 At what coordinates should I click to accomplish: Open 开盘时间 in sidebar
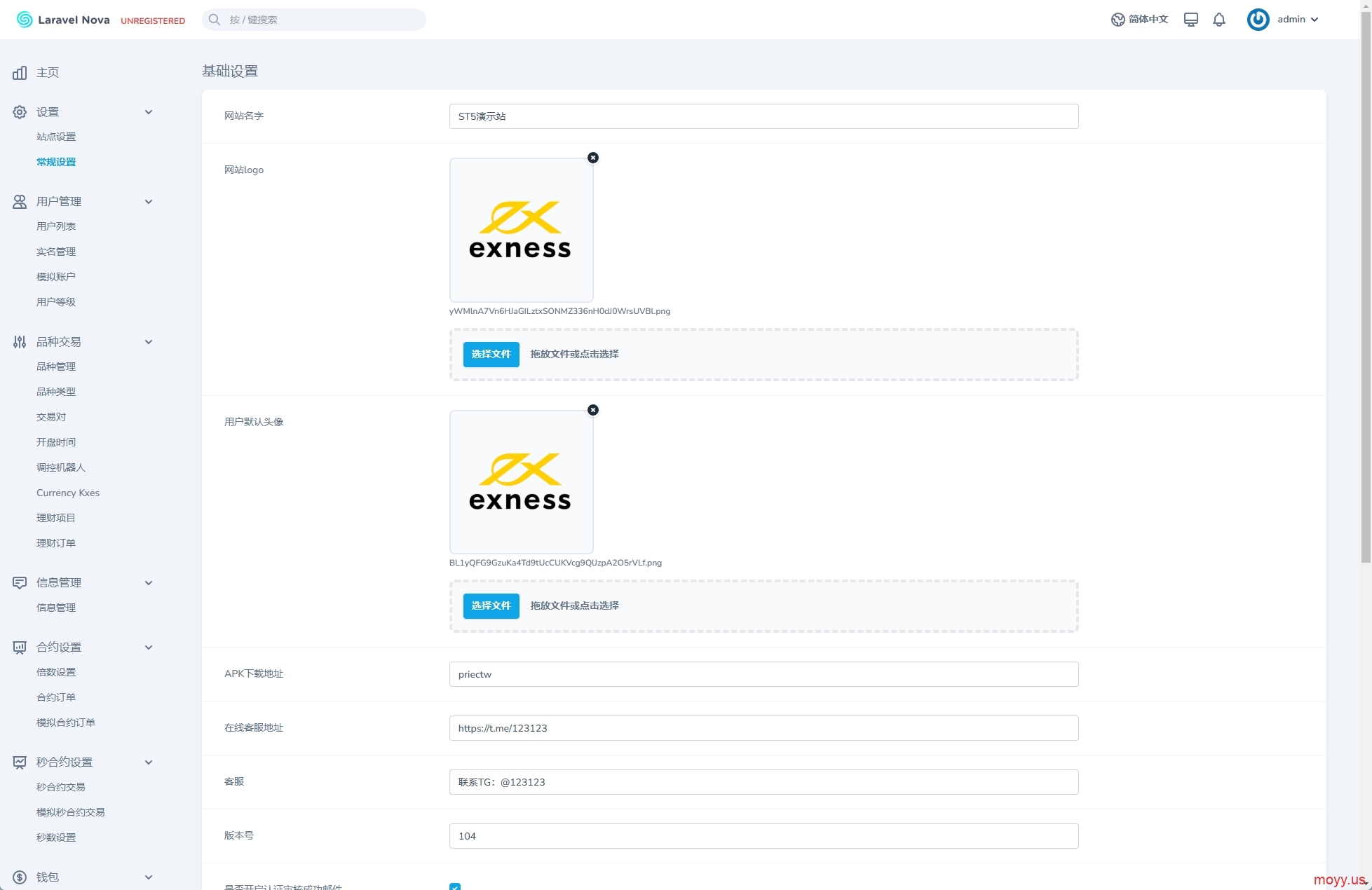tap(56, 442)
